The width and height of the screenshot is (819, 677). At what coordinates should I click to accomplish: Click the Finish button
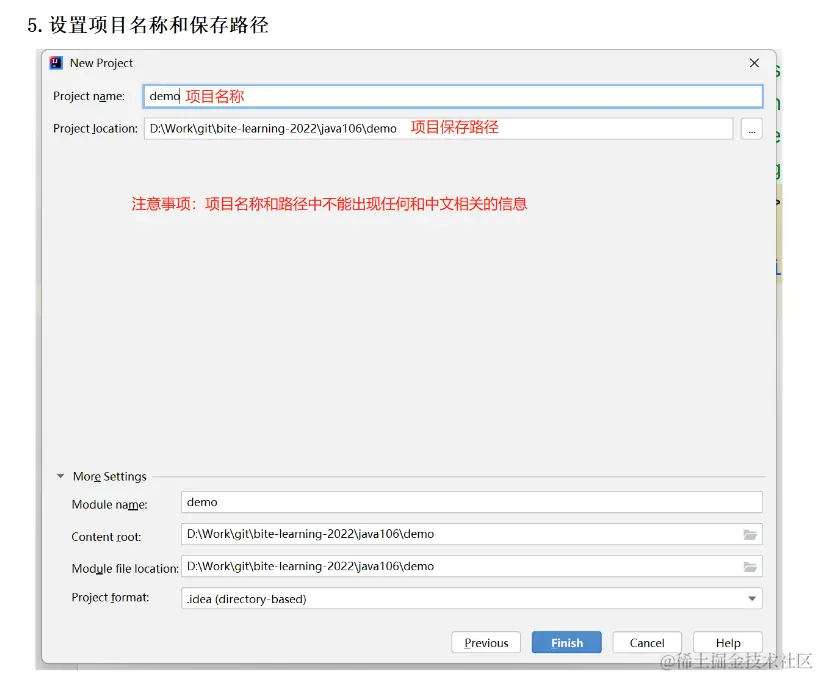567,643
